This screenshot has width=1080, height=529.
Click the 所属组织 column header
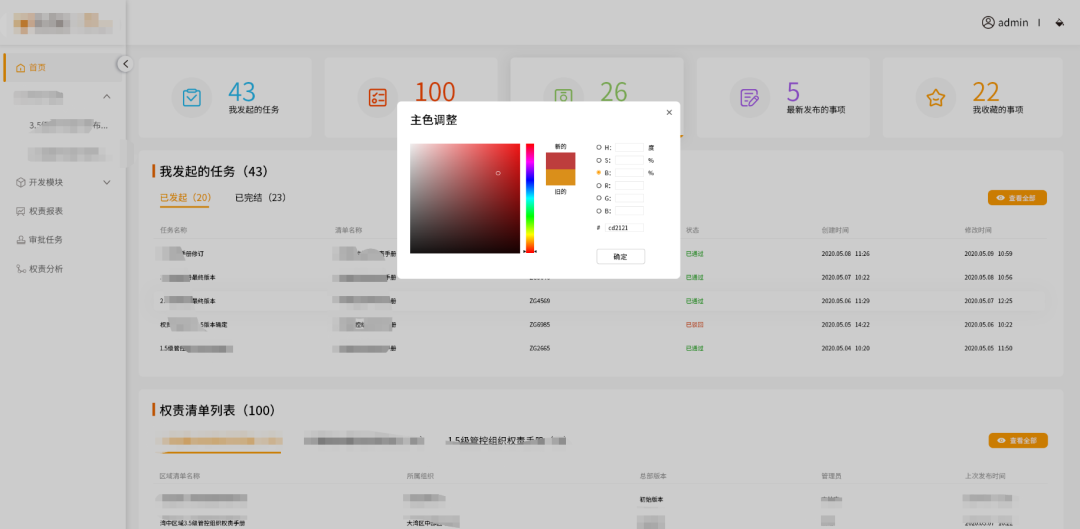(419, 476)
